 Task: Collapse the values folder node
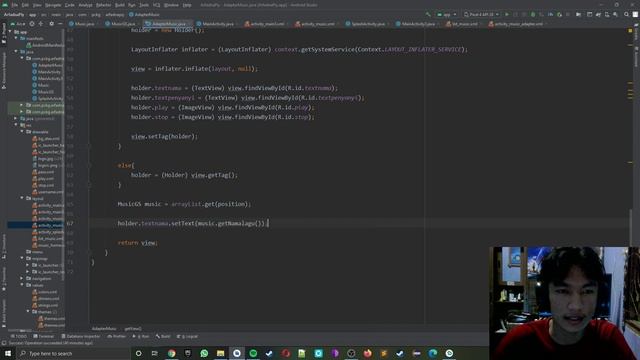(22, 285)
